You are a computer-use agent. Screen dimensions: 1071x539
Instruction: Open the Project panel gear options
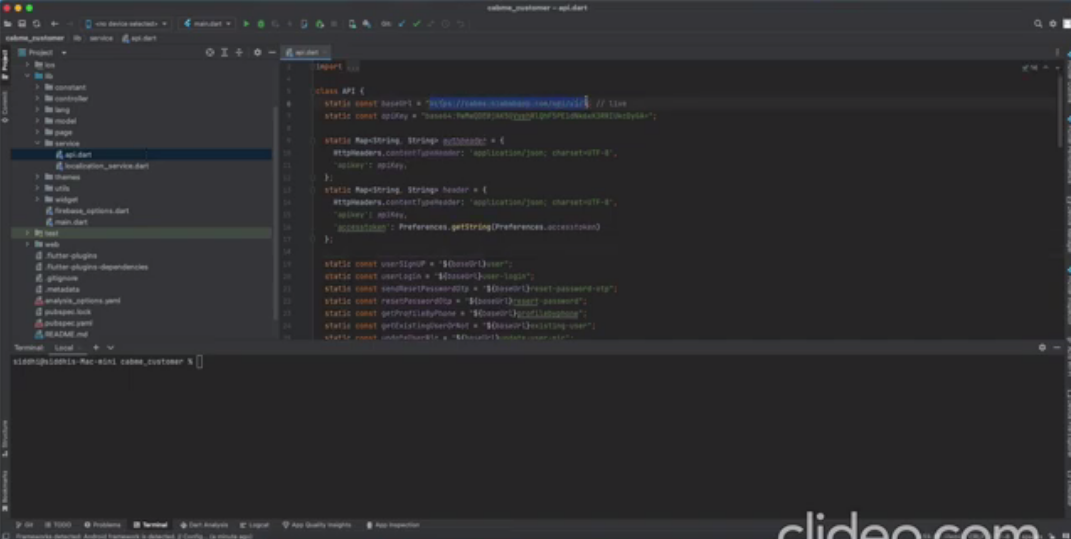[258, 53]
